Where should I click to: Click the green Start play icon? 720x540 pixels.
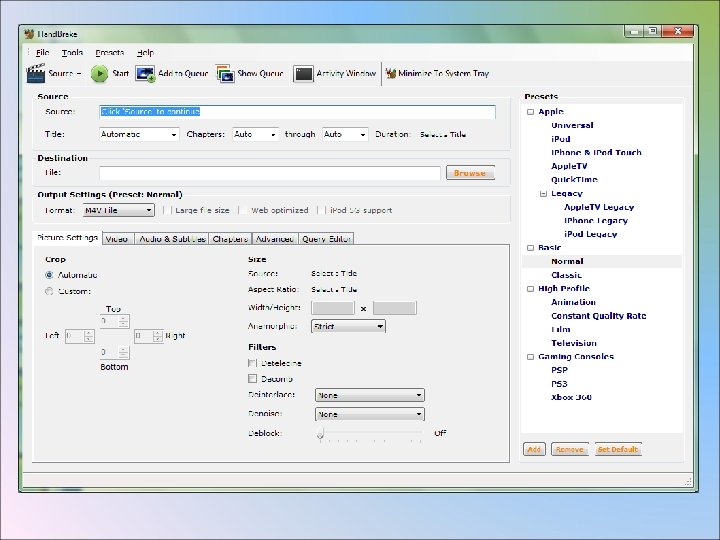coord(99,73)
